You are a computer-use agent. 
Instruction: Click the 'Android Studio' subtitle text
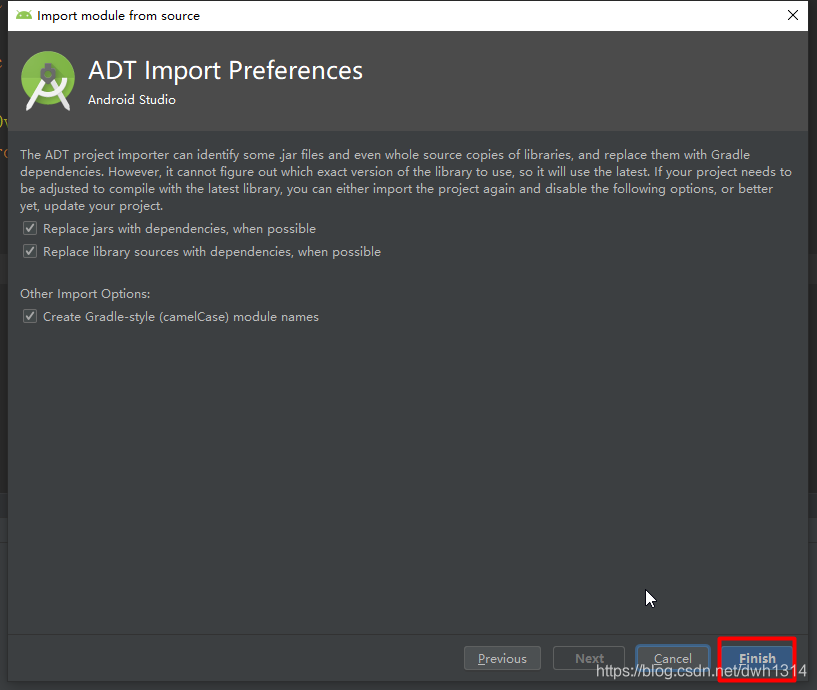(131, 100)
